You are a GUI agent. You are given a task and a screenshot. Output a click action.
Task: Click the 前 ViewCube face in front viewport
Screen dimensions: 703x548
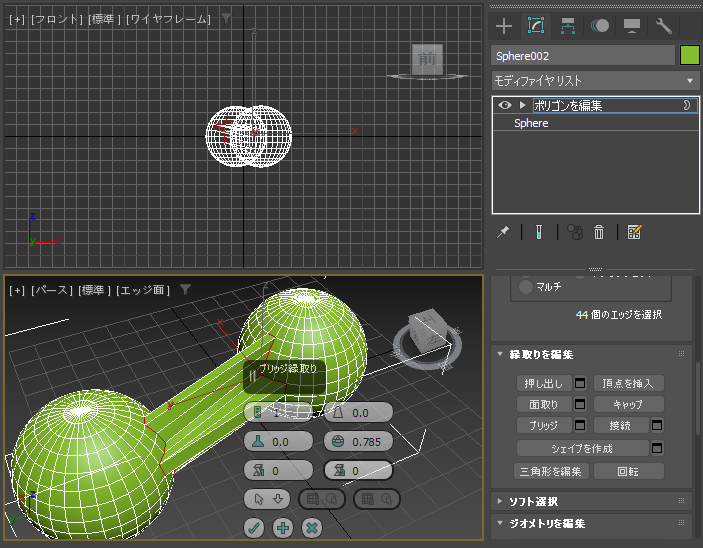click(427, 59)
